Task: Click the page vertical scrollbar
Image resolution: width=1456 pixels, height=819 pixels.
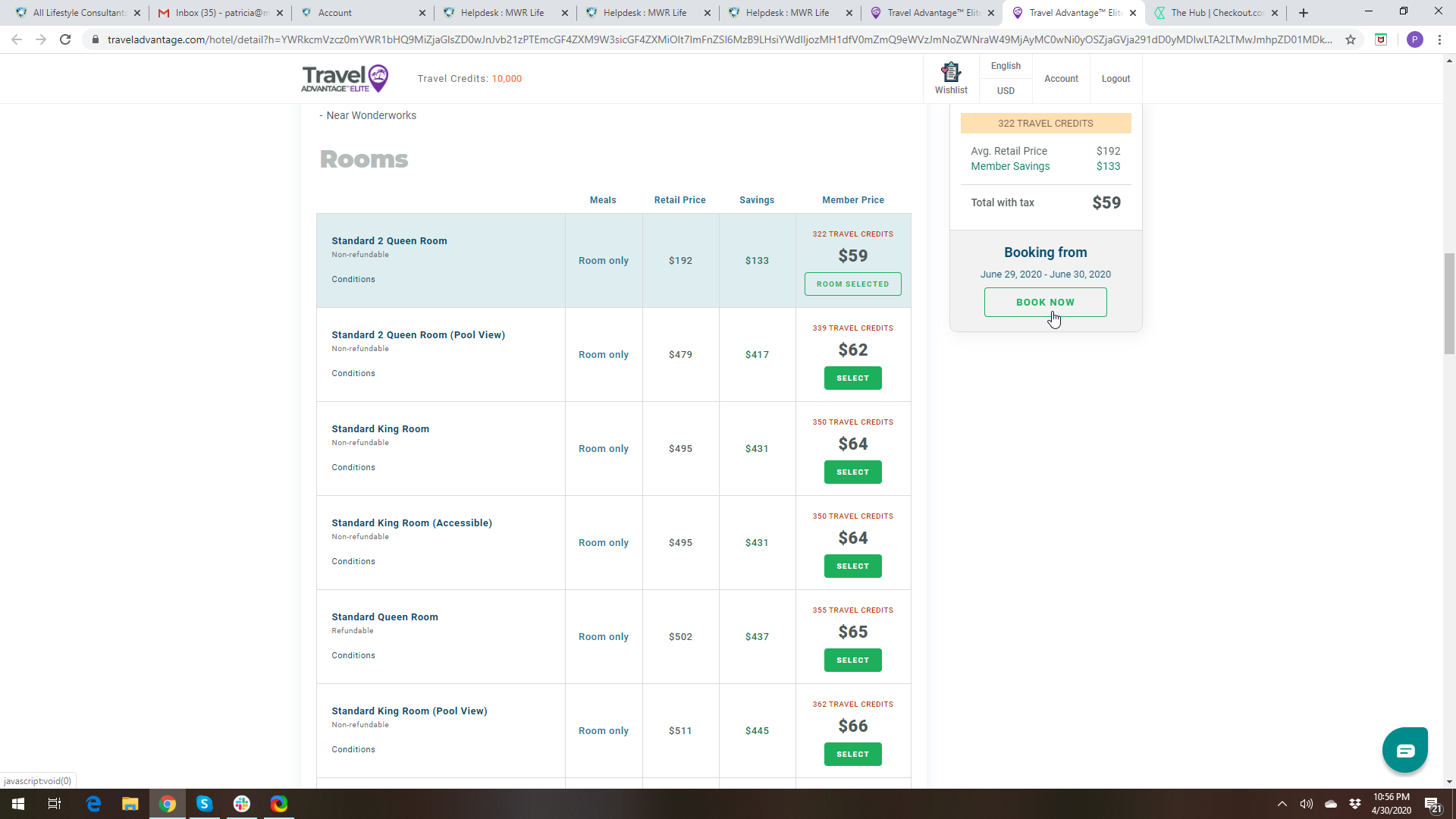Action: tap(1449, 303)
